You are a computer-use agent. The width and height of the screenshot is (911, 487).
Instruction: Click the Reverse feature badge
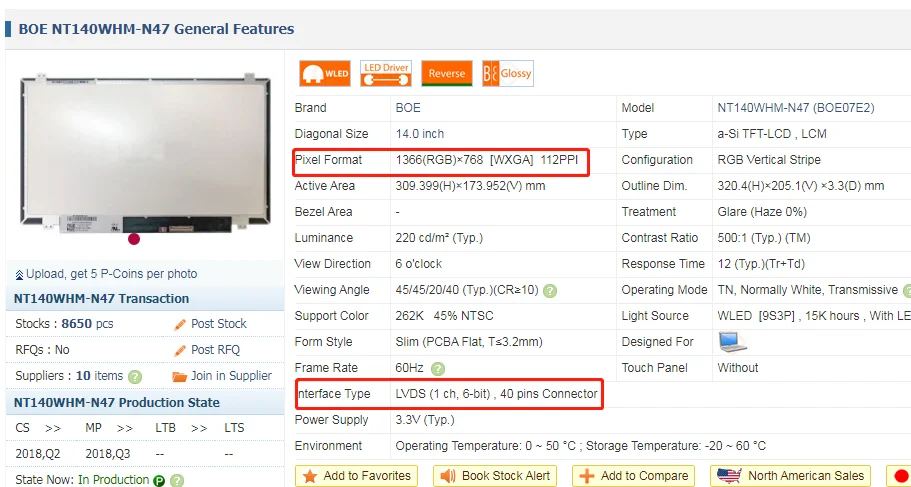447,74
